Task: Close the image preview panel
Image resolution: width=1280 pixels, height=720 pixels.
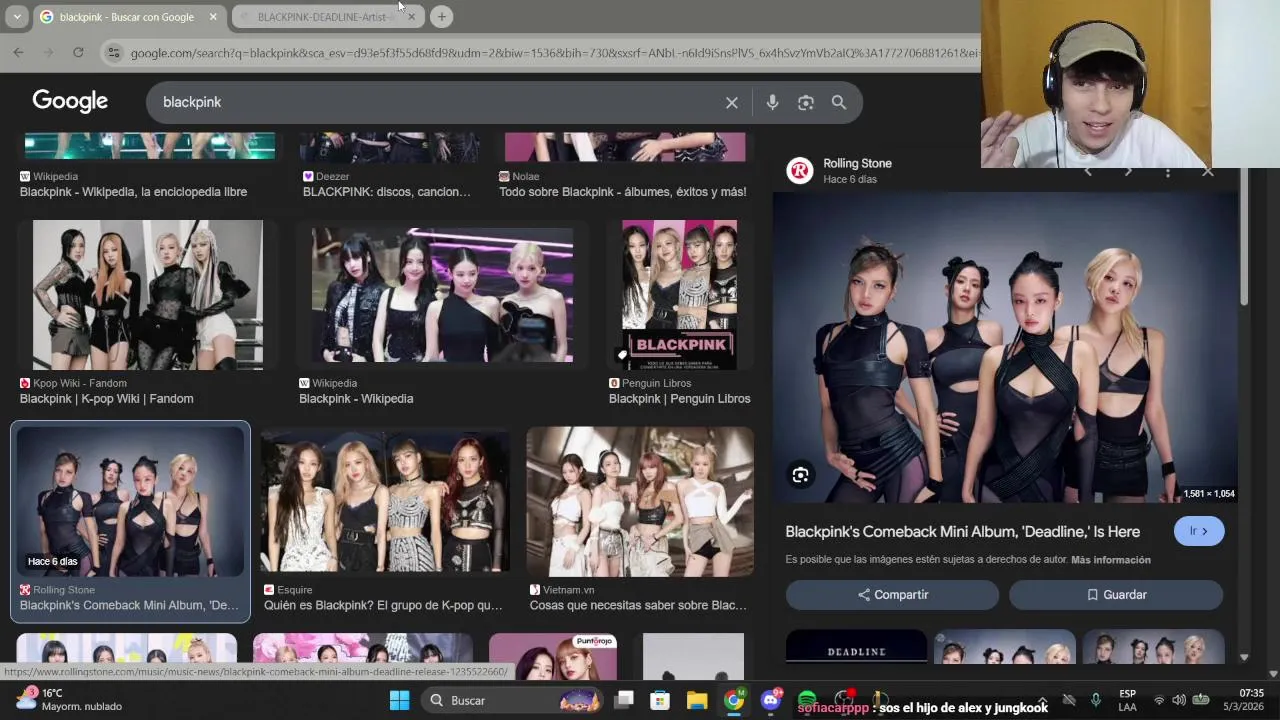Action: (1207, 172)
